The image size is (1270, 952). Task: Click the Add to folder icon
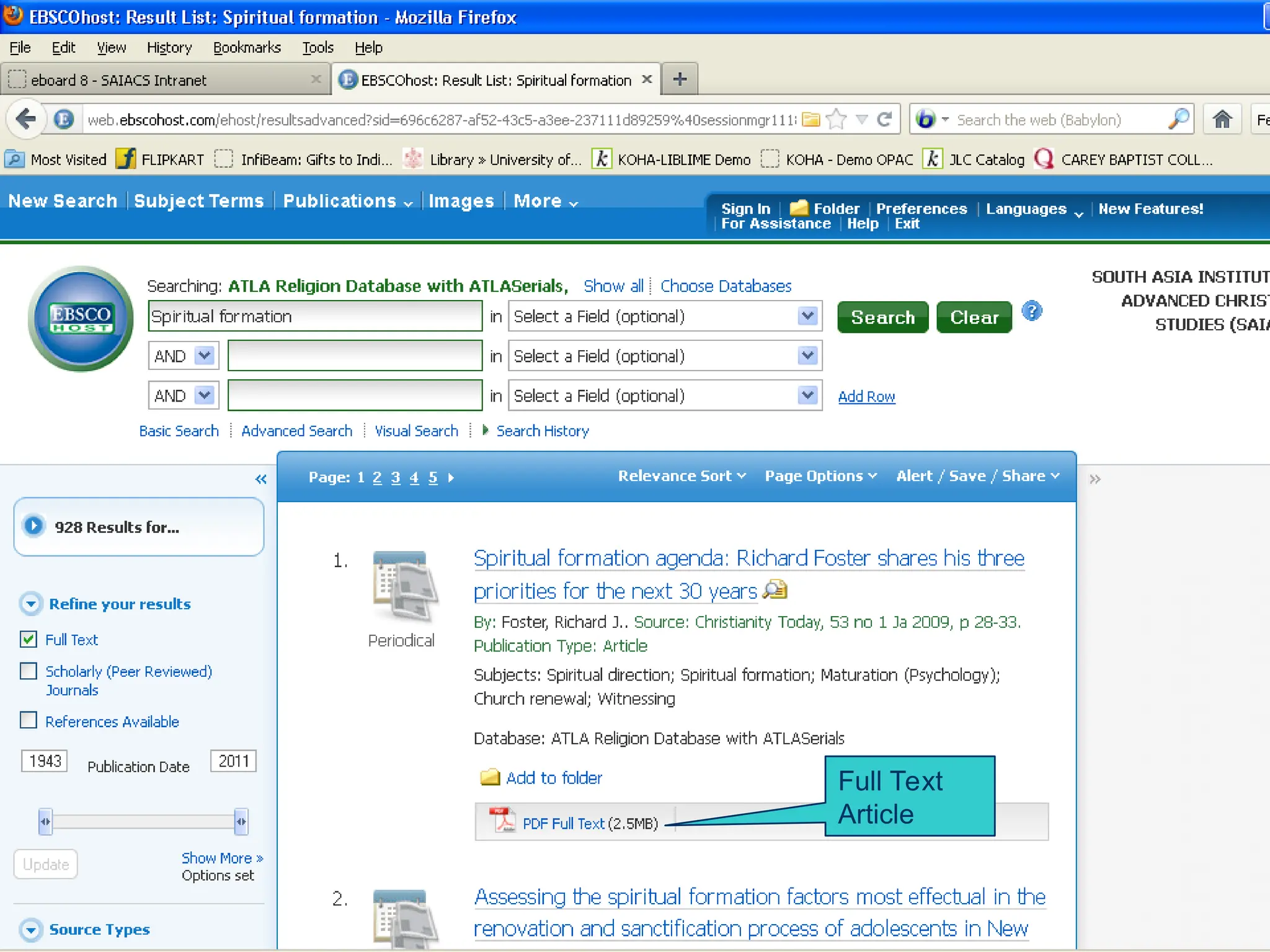click(490, 777)
